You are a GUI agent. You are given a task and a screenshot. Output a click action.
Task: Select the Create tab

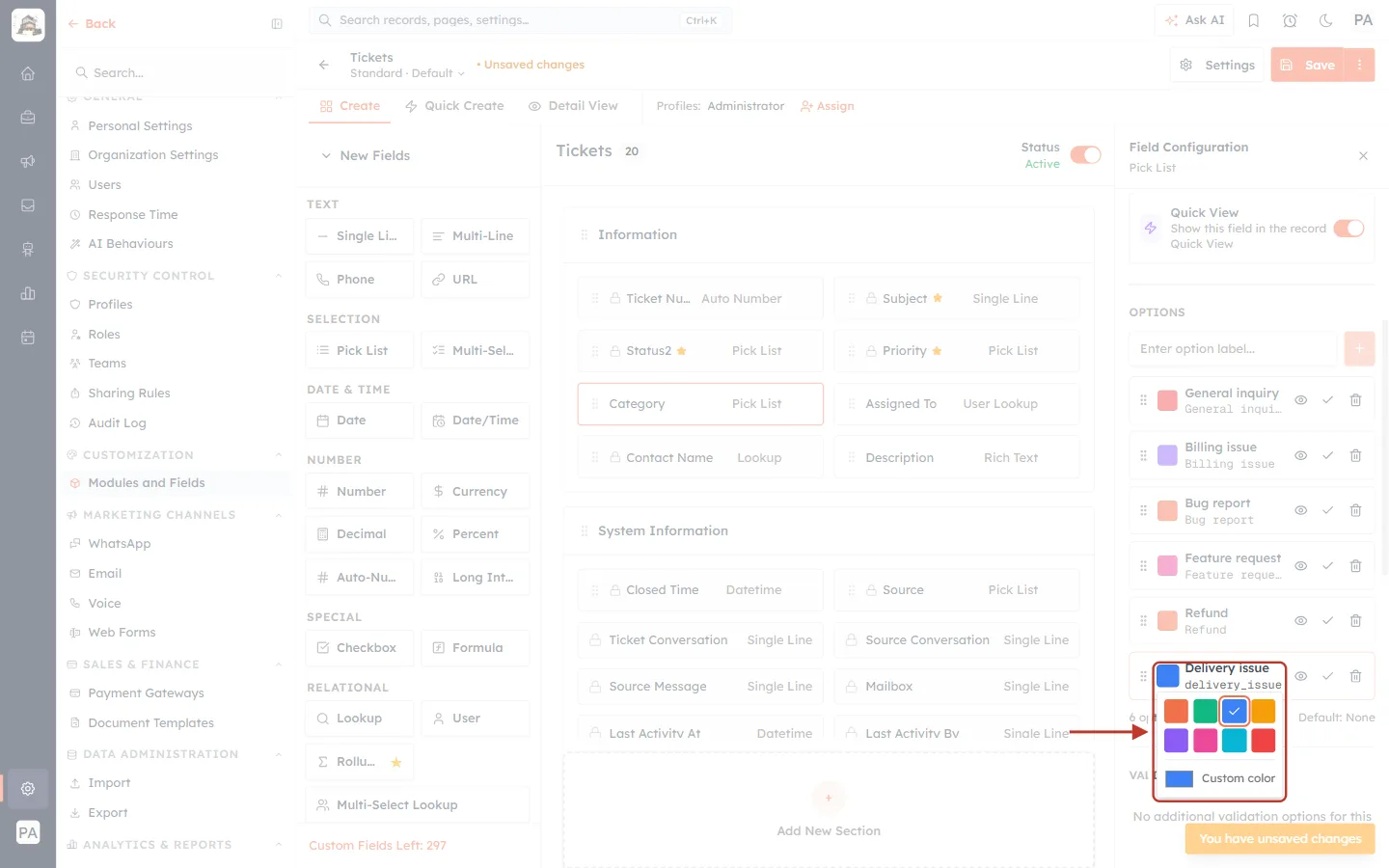tap(350, 106)
